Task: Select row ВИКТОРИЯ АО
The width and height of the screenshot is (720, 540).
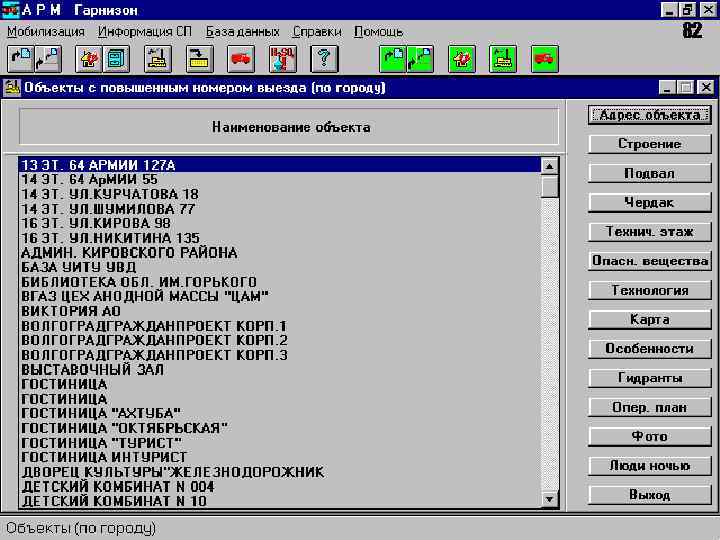Action: pos(280,311)
